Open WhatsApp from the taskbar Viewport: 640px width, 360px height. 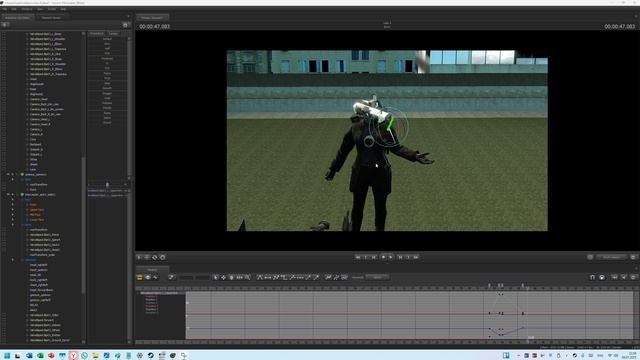click(x=84, y=356)
